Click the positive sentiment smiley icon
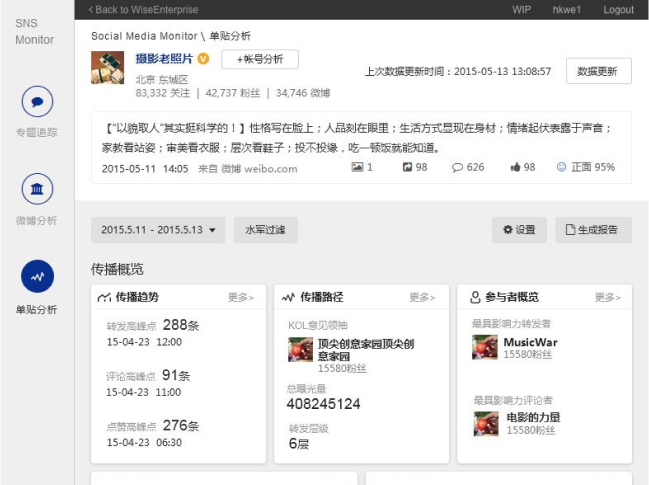 click(561, 168)
